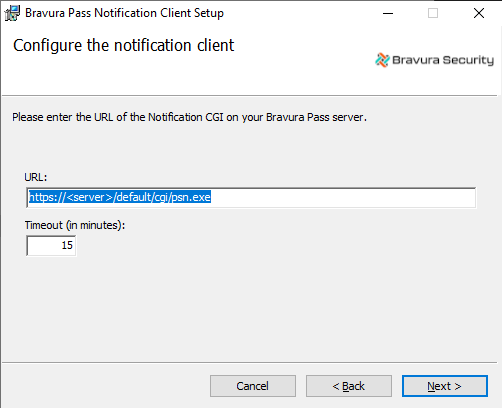Minimize the setup window
502x408 pixels.
tap(388, 13)
